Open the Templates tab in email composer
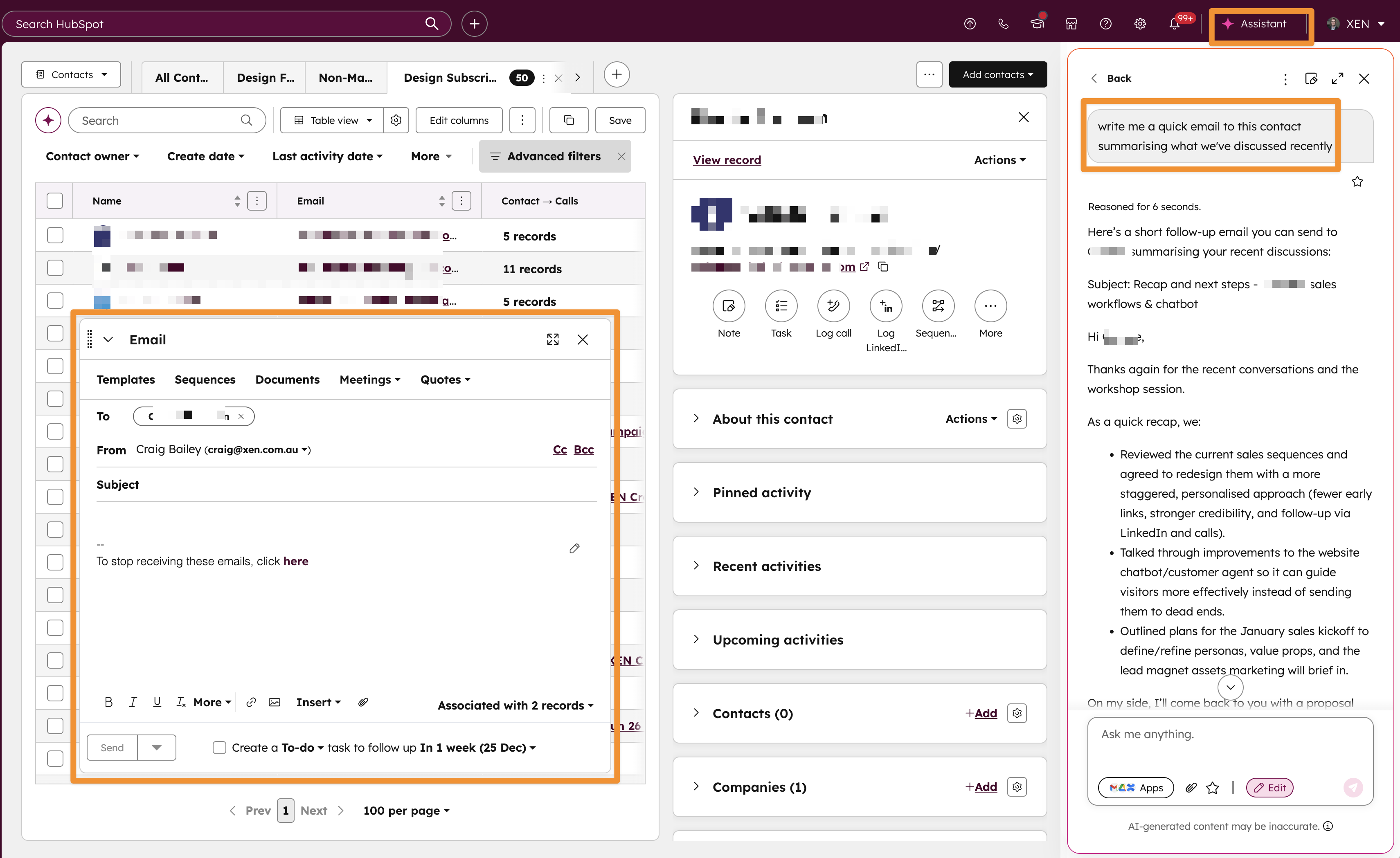This screenshot has width=1400, height=858. (126, 380)
